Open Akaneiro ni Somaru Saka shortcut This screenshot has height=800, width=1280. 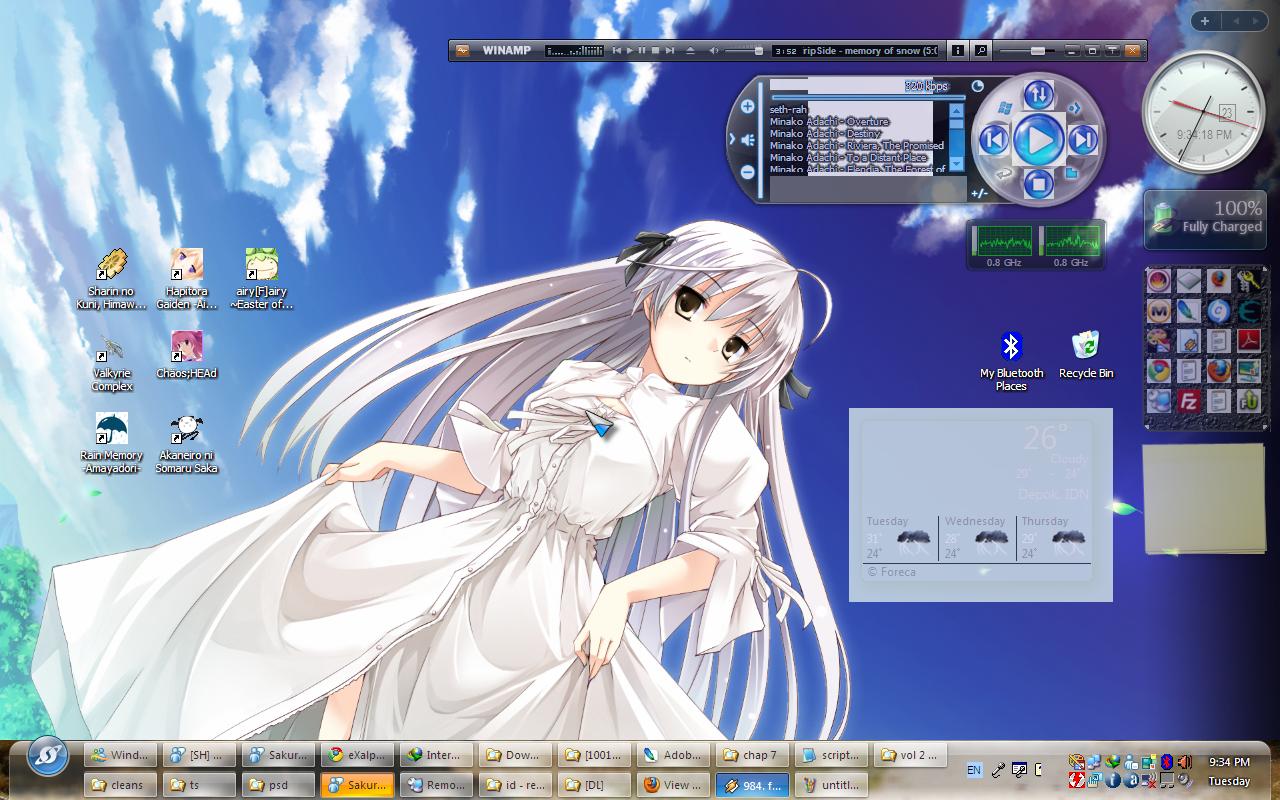[186, 444]
